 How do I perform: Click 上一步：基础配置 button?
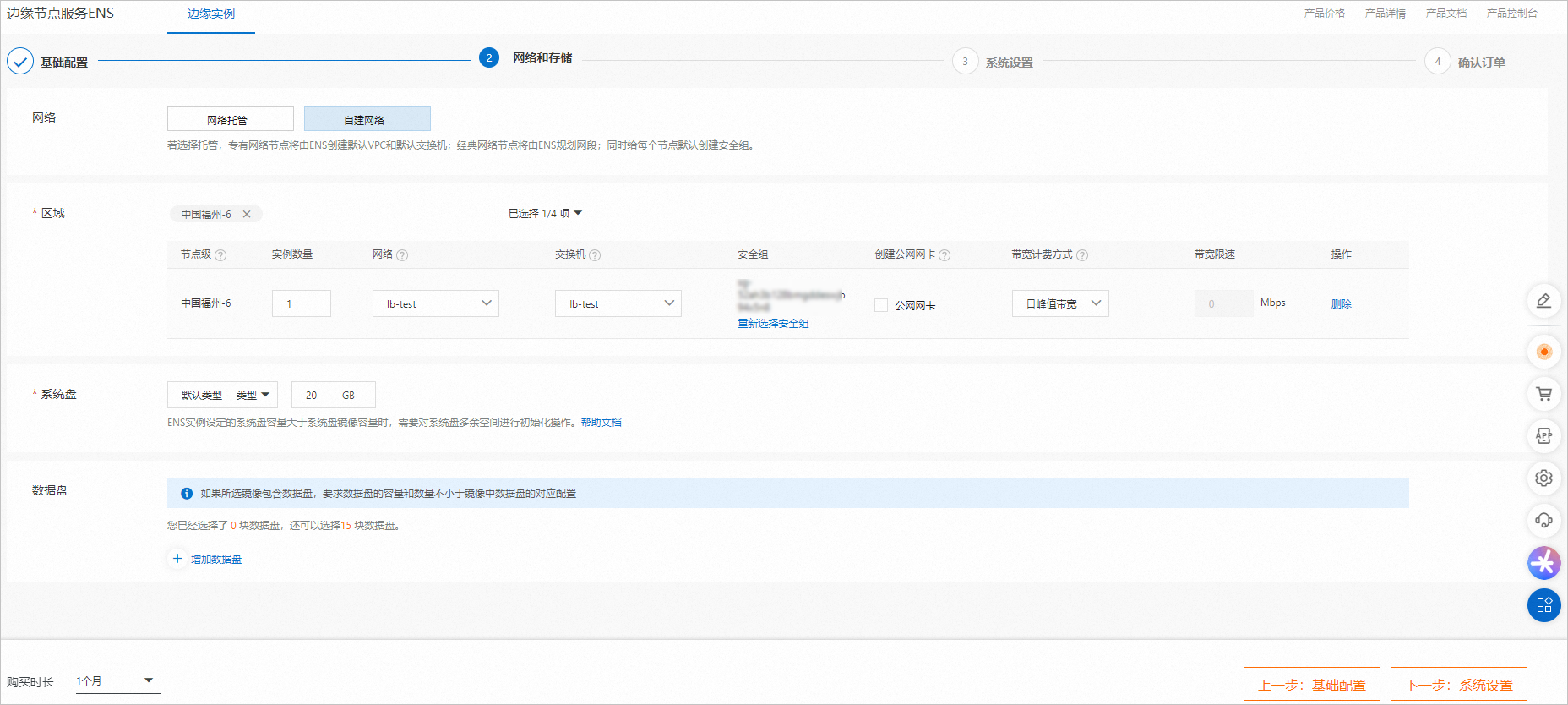click(1312, 684)
